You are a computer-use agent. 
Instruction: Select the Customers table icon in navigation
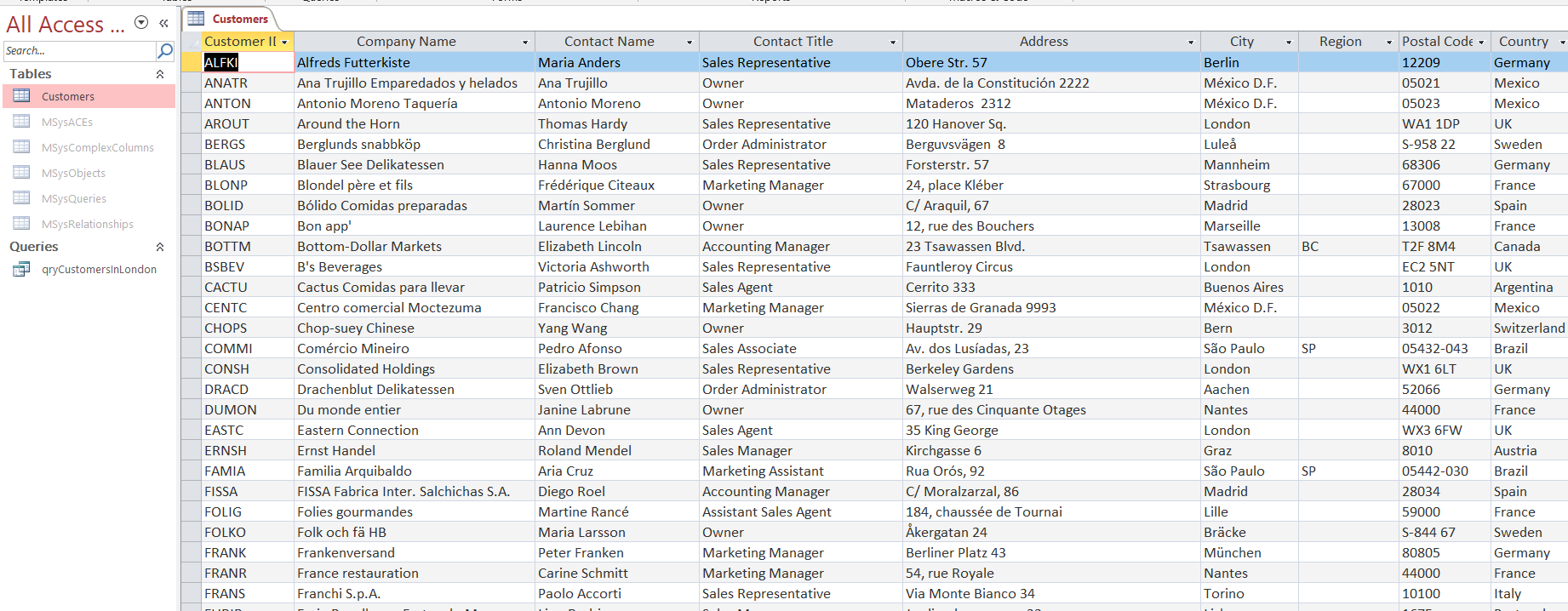coord(22,96)
